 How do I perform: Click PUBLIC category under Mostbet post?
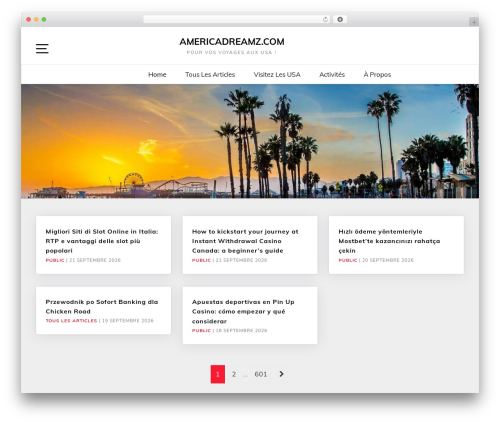348,260
